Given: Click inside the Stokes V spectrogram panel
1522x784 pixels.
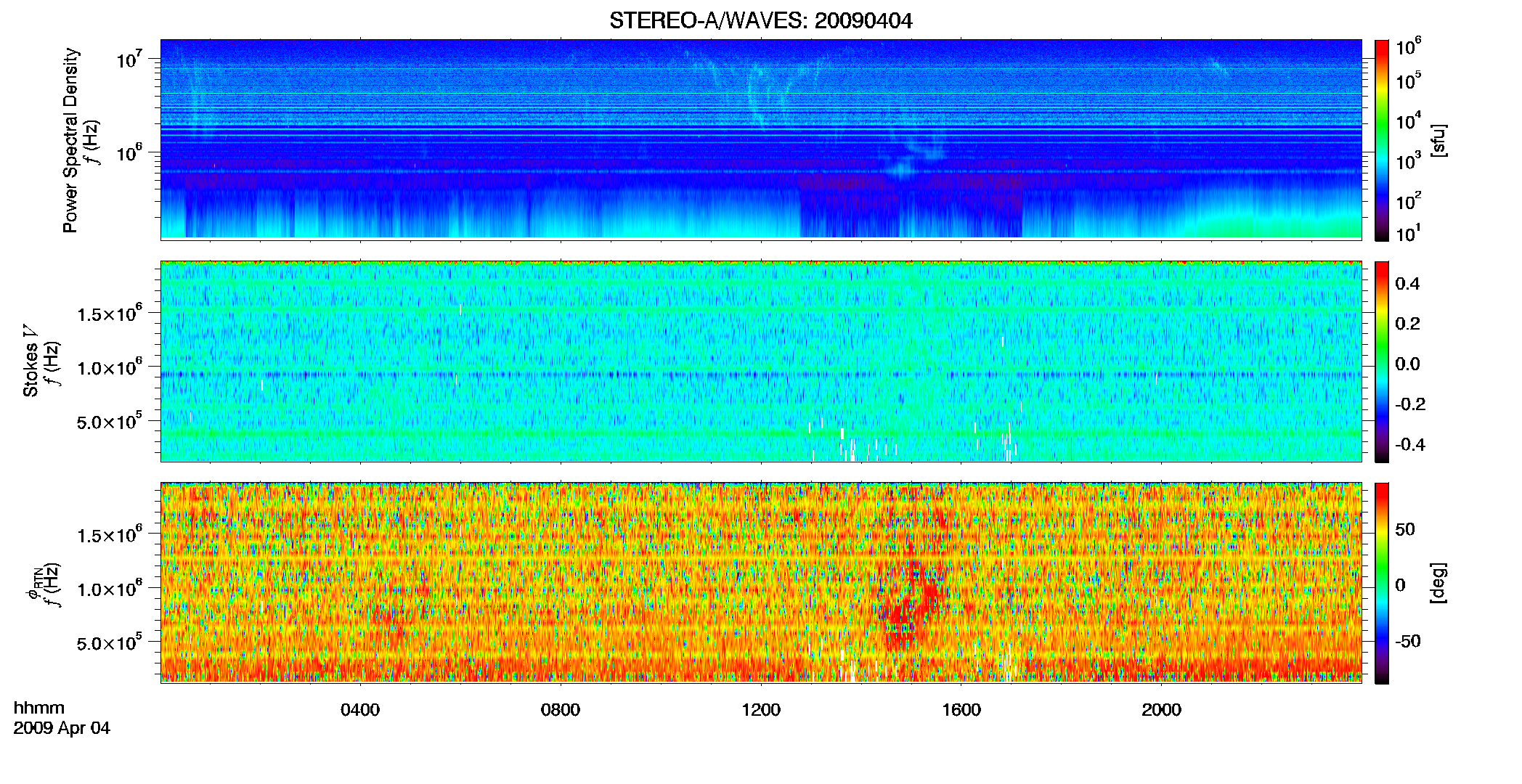Looking at the screenshot, I should click(x=761, y=361).
